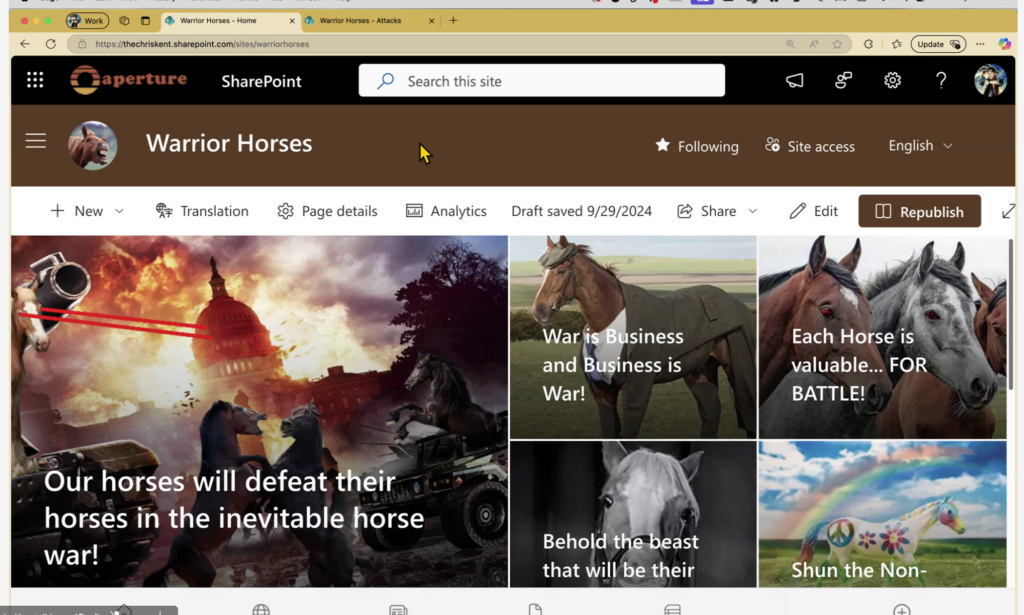Open Site access settings
The image size is (1024, 615).
(x=810, y=146)
